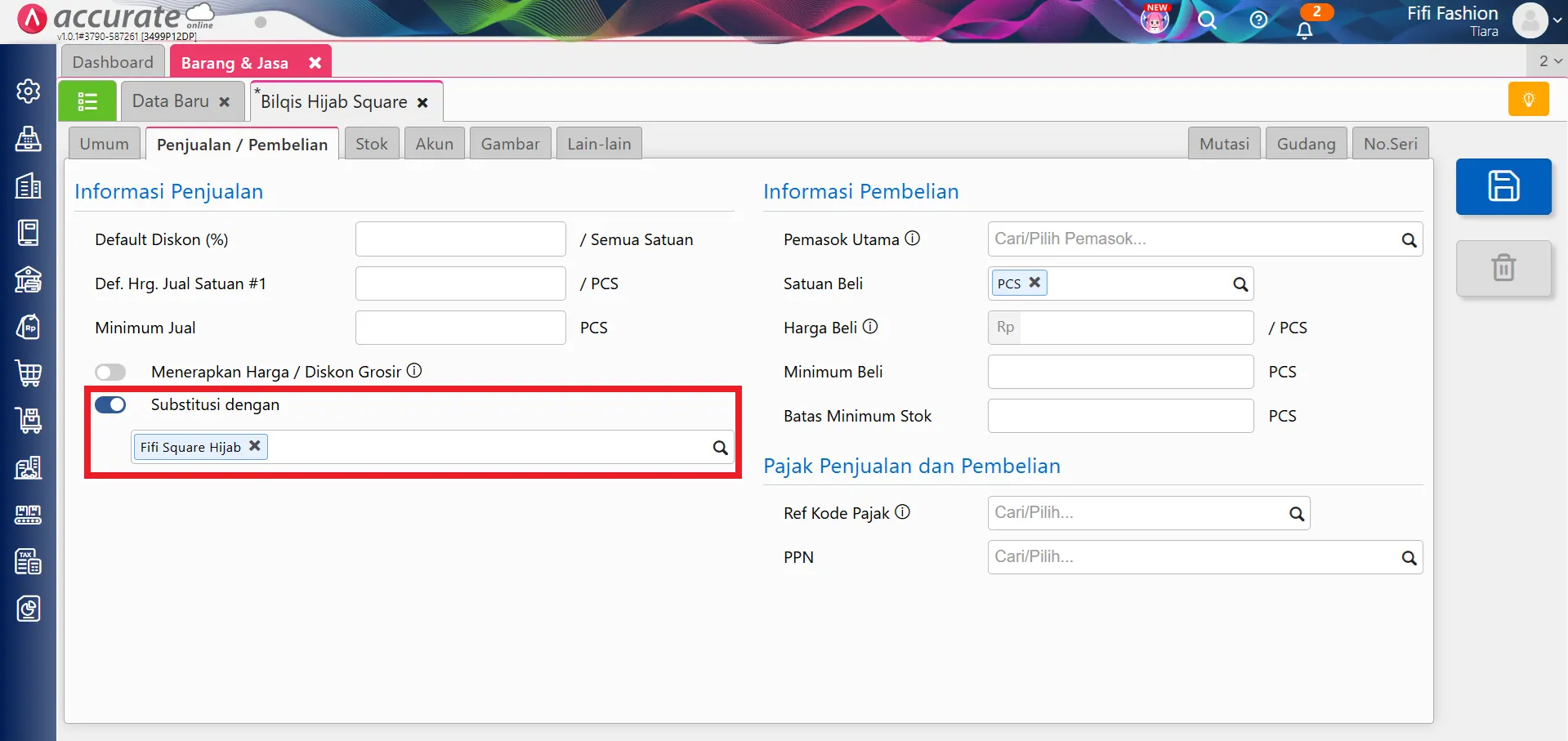Open the Pemasok Utama search dropdown

click(1409, 240)
